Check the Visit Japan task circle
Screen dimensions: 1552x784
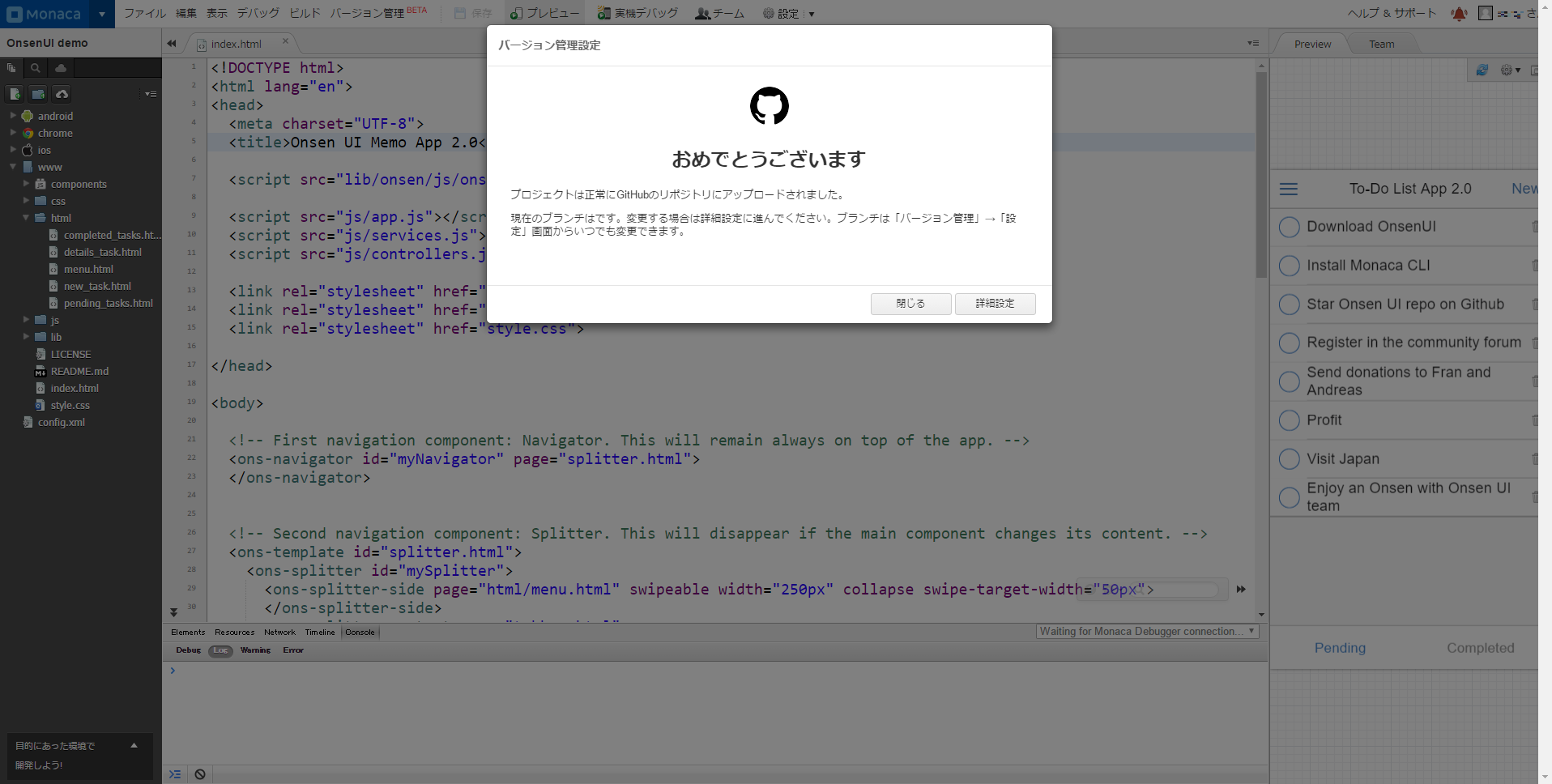click(1289, 459)
